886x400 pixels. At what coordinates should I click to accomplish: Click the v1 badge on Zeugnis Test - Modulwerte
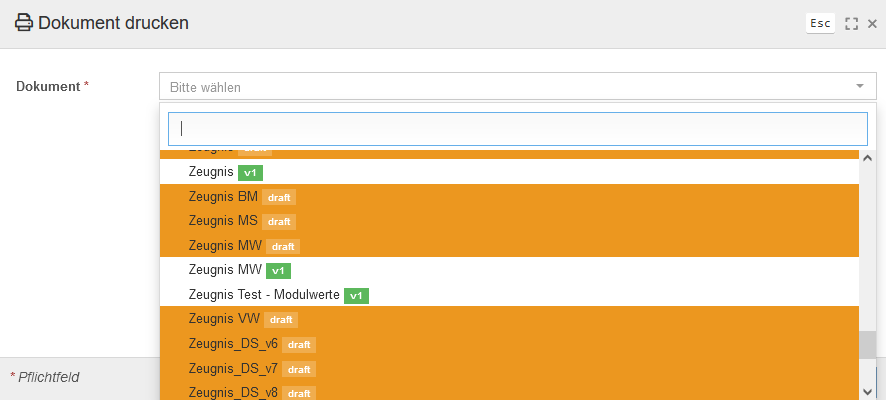coord(357,295)
